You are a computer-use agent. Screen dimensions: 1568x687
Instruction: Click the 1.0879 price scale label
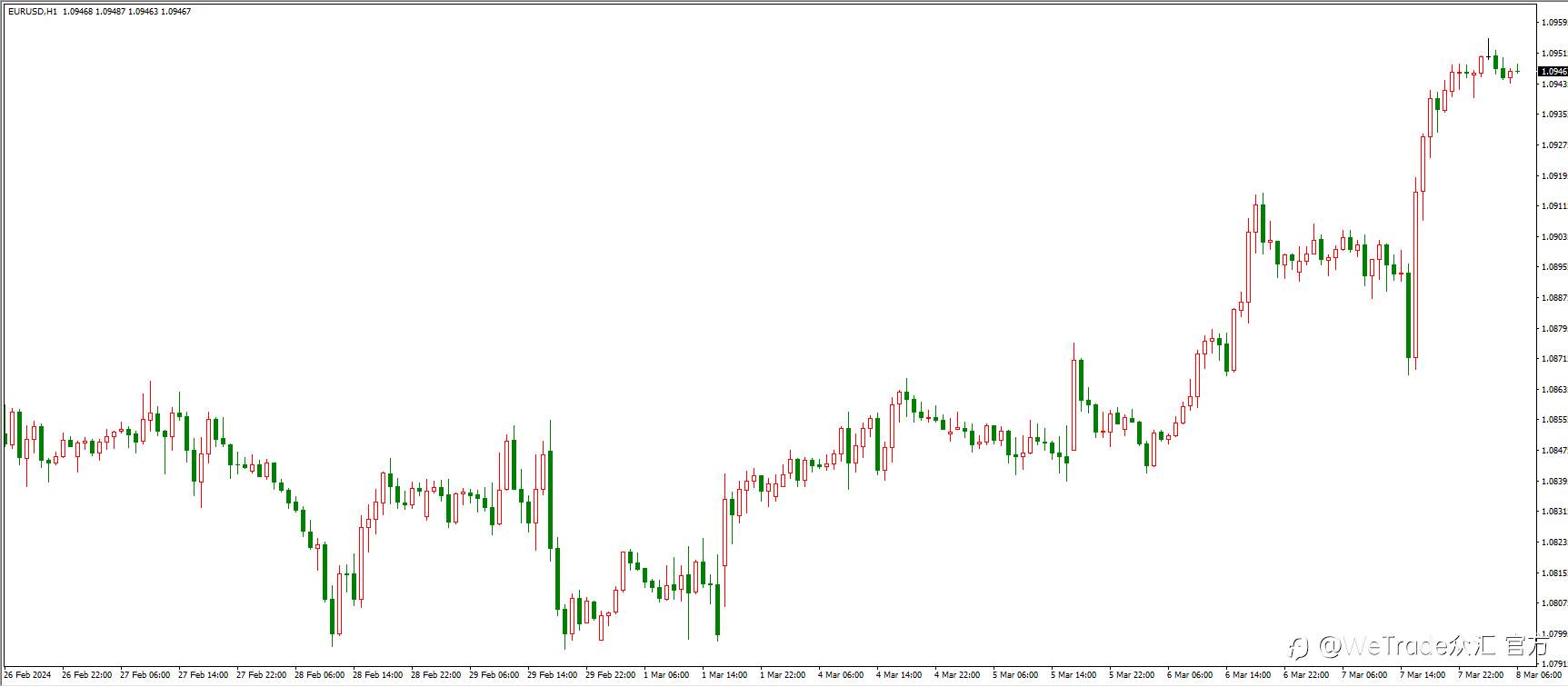pyautogui.click(x=1554, y=329)
